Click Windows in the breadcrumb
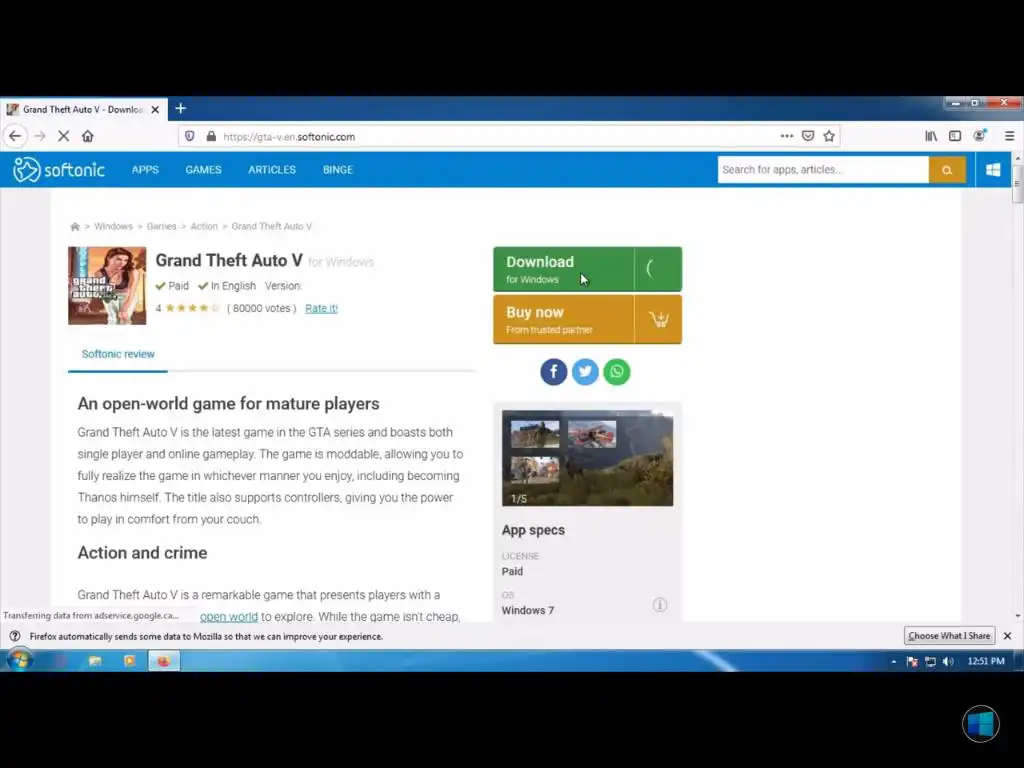Image resolution: width=1024 pixels, height=768 pixels. coord(113,227)
